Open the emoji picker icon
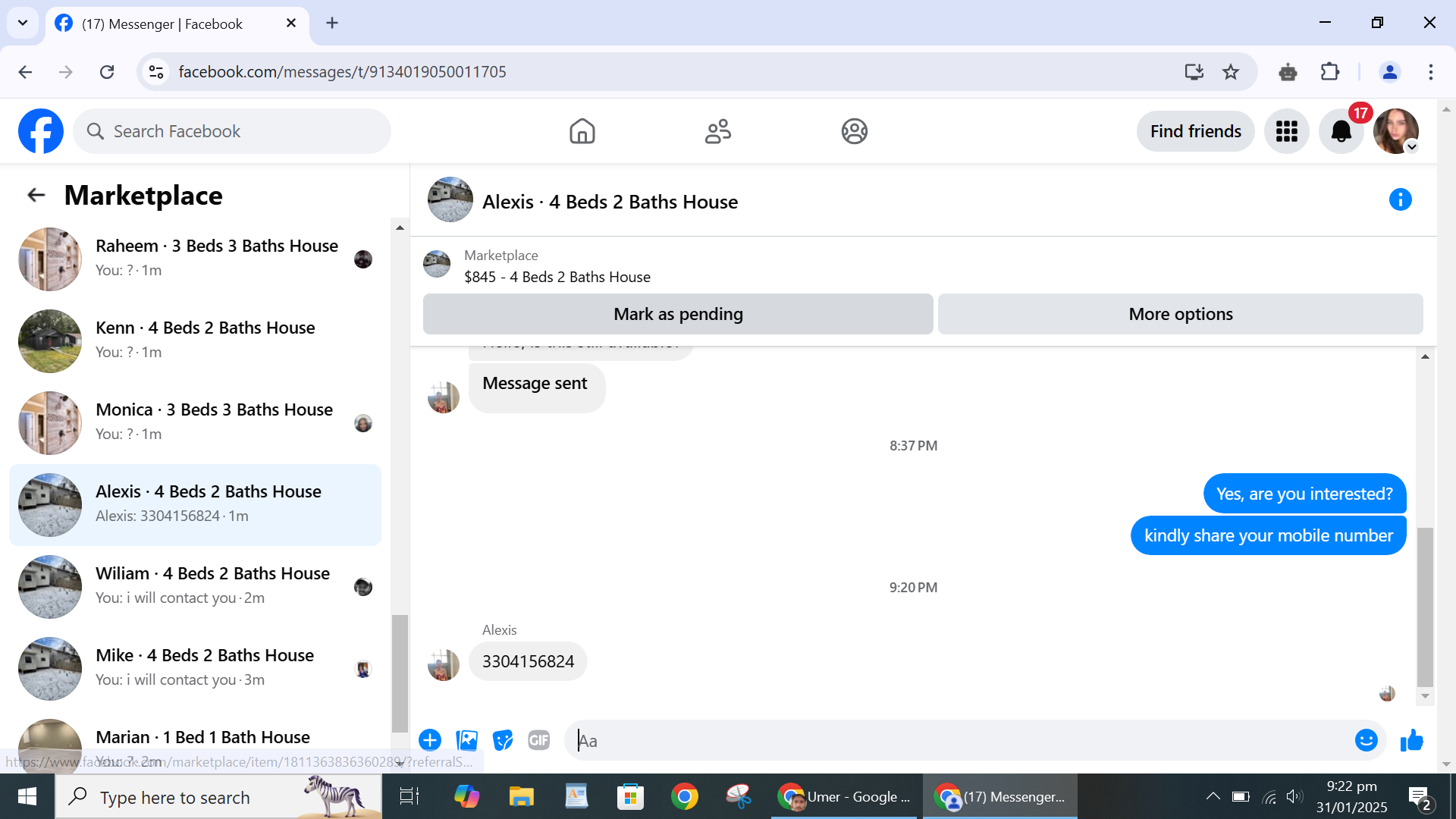The image size is (1456, 819). click(x=1366, y=740)
